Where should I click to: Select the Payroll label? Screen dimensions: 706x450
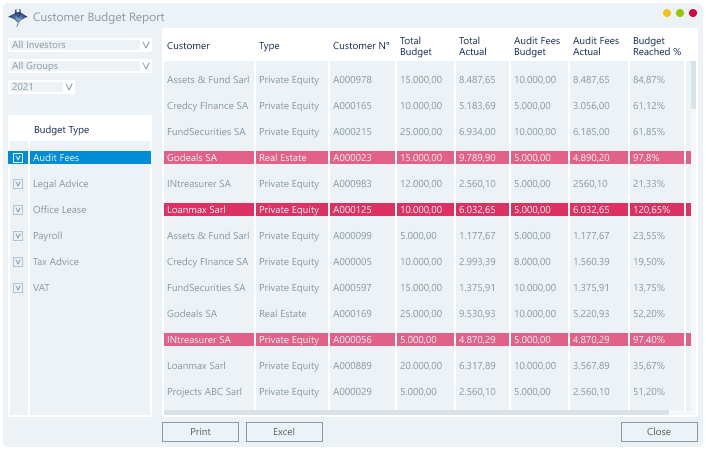[x=48, y=236]
